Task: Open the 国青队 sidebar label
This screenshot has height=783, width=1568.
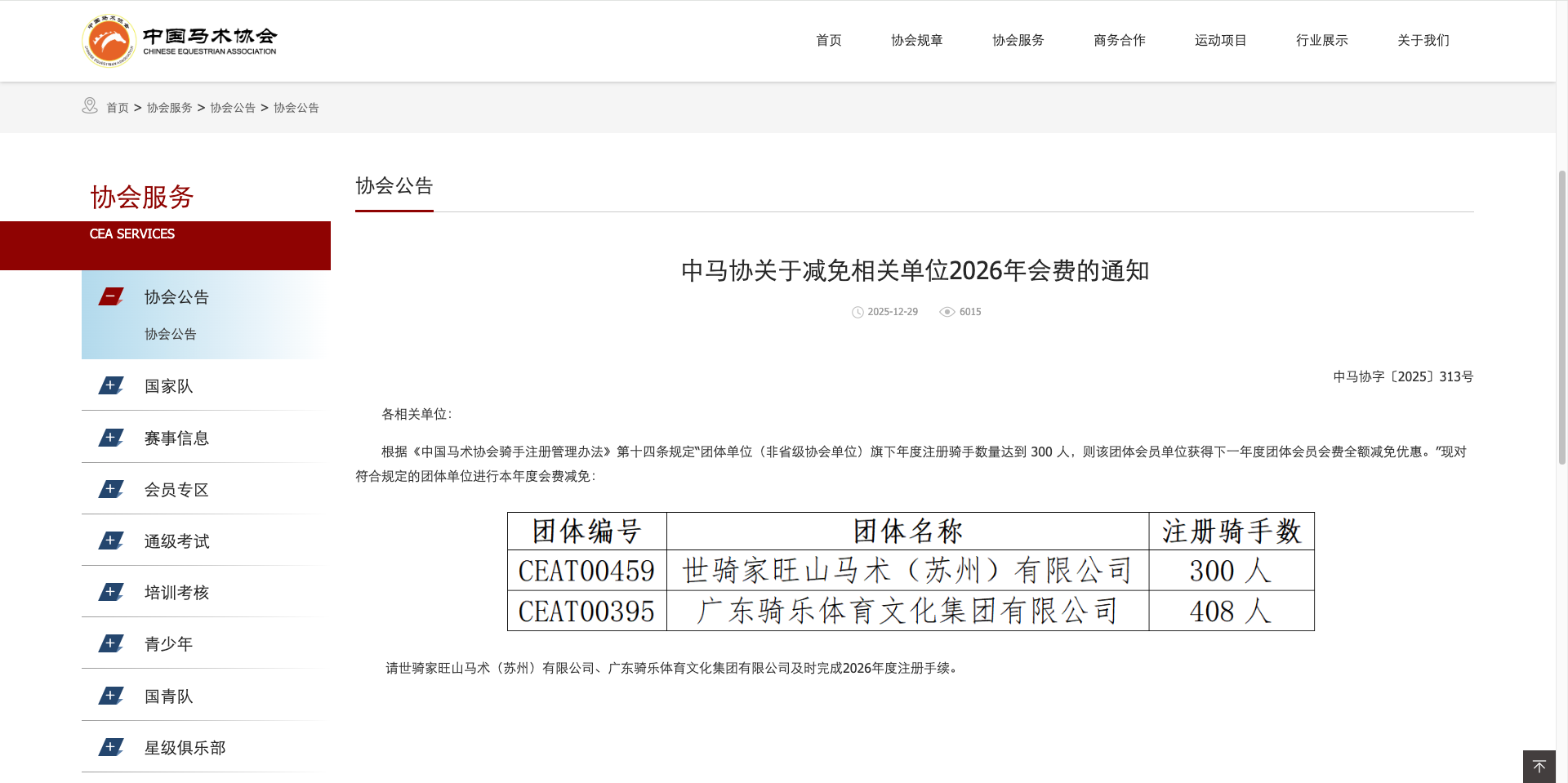Action: coord(169,696)
